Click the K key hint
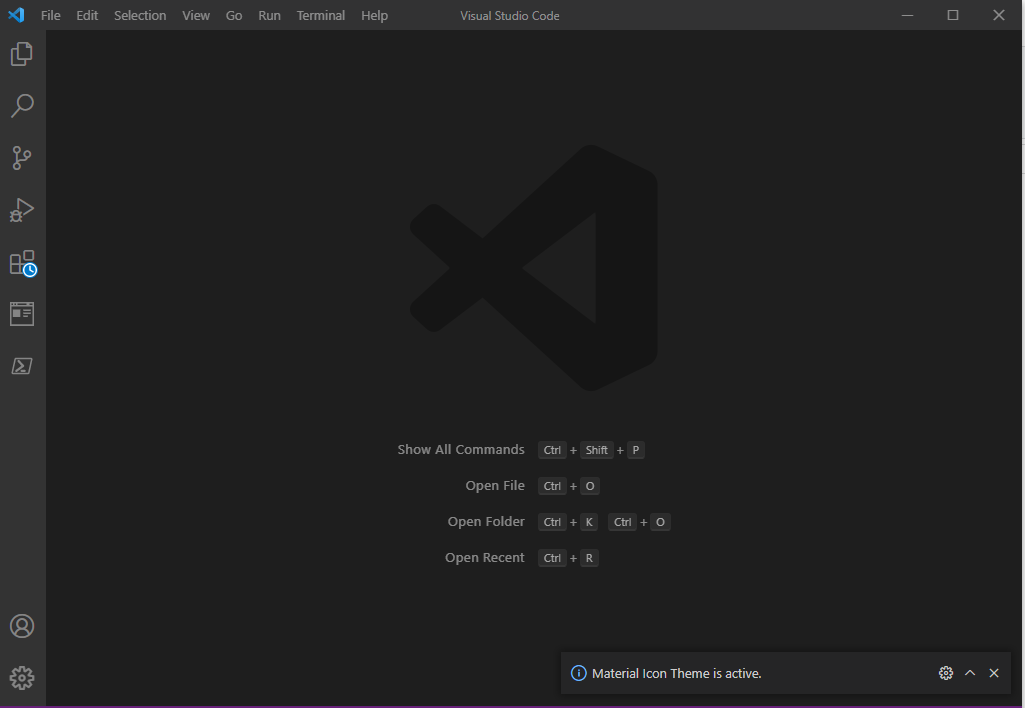Image resolution: width=1025 pixels, height=708 pixels. pyautogui.click(x=589, y=522)
